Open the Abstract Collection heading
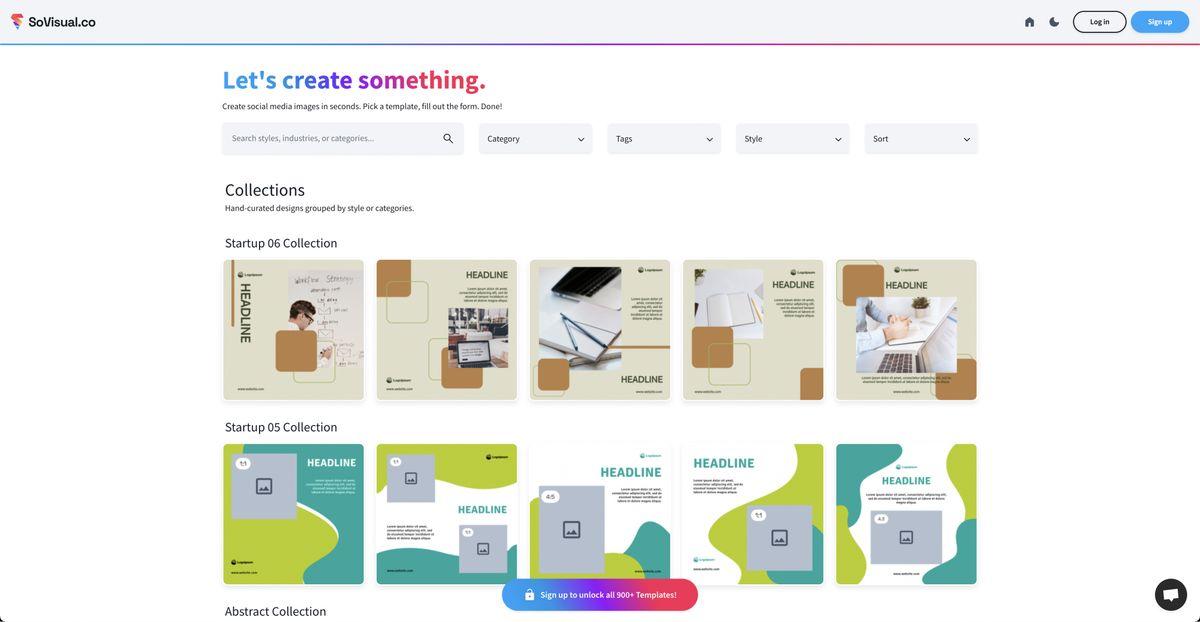This screenshot has height=622, width=1200. coord(275,611)
